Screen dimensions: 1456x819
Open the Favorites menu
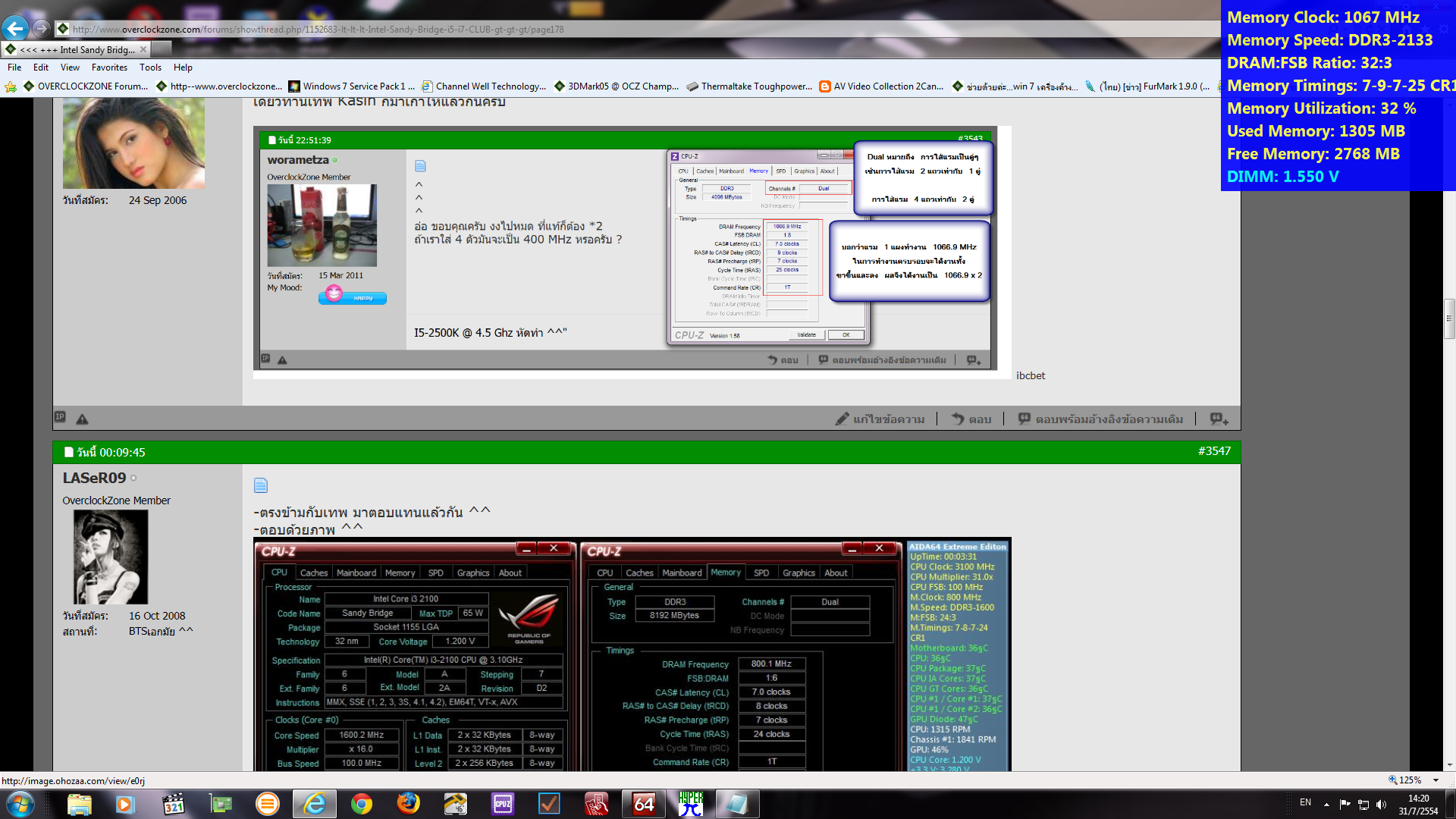click(x=109, y=67)
